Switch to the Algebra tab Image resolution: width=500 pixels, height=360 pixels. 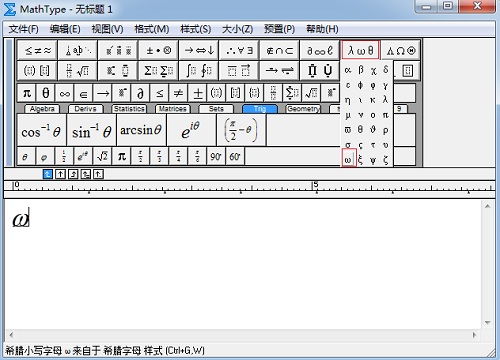pos(42,109)
